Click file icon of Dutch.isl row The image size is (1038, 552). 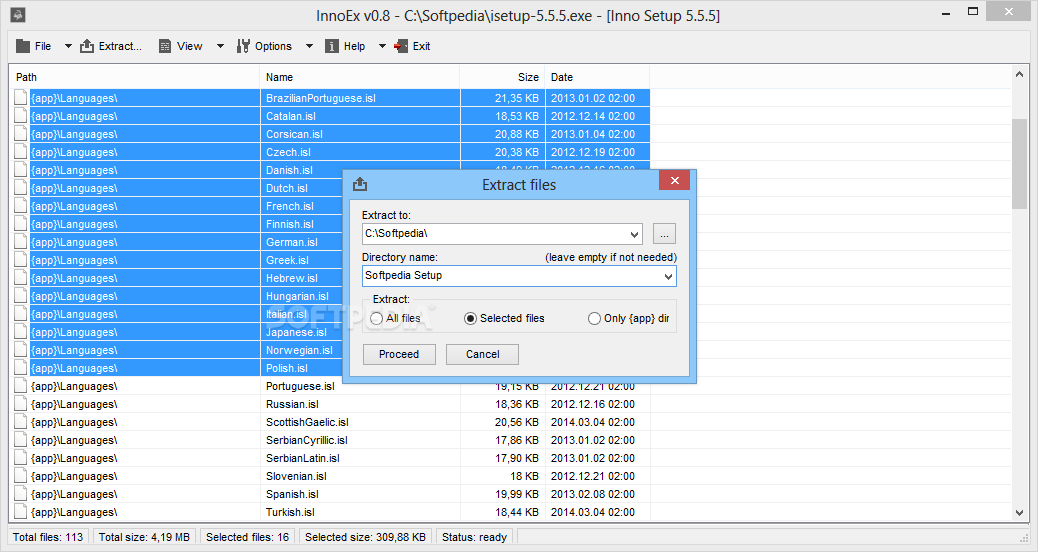(x=21, y=188)
